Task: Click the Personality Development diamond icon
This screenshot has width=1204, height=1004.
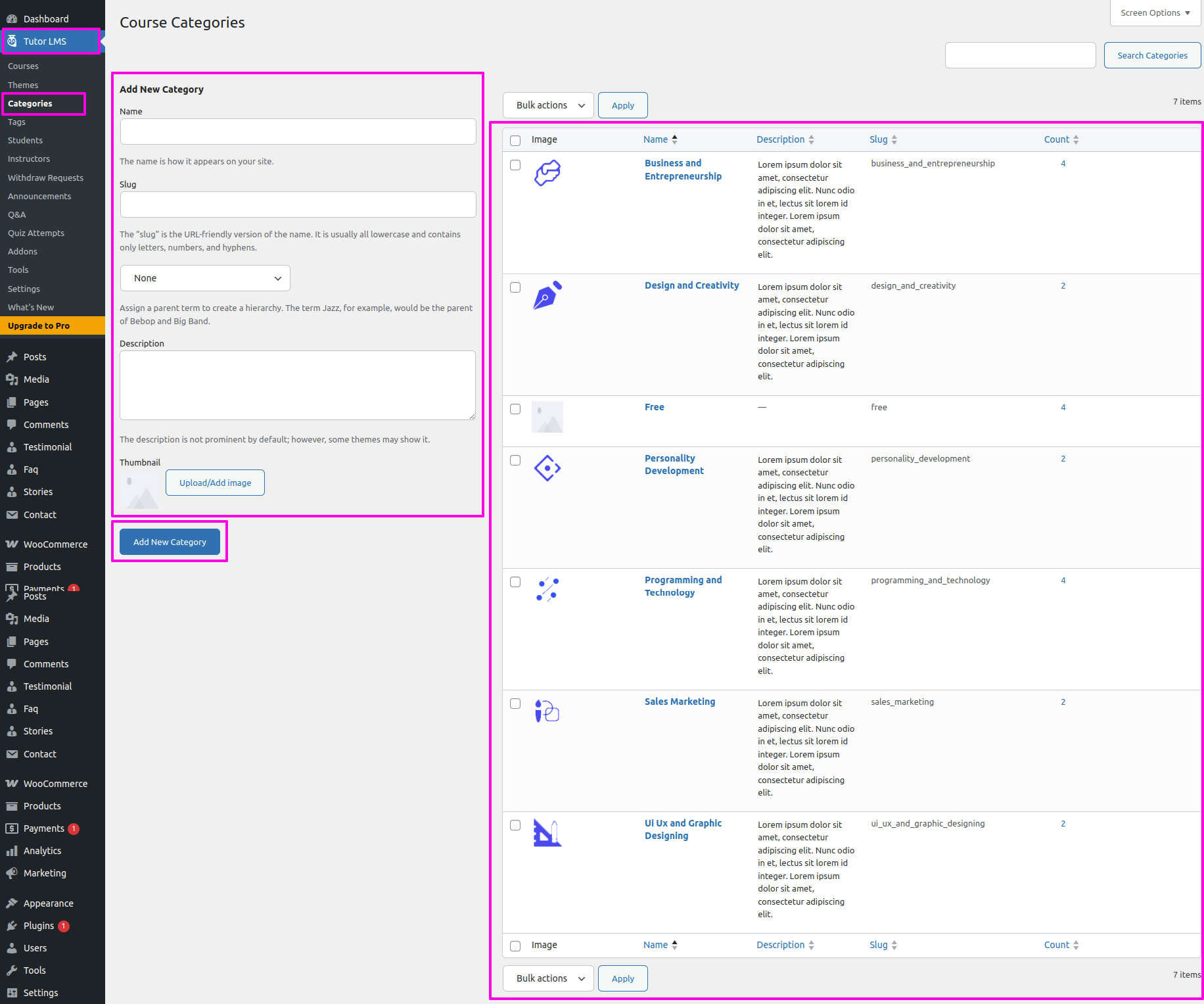Action: coord(547,468)
